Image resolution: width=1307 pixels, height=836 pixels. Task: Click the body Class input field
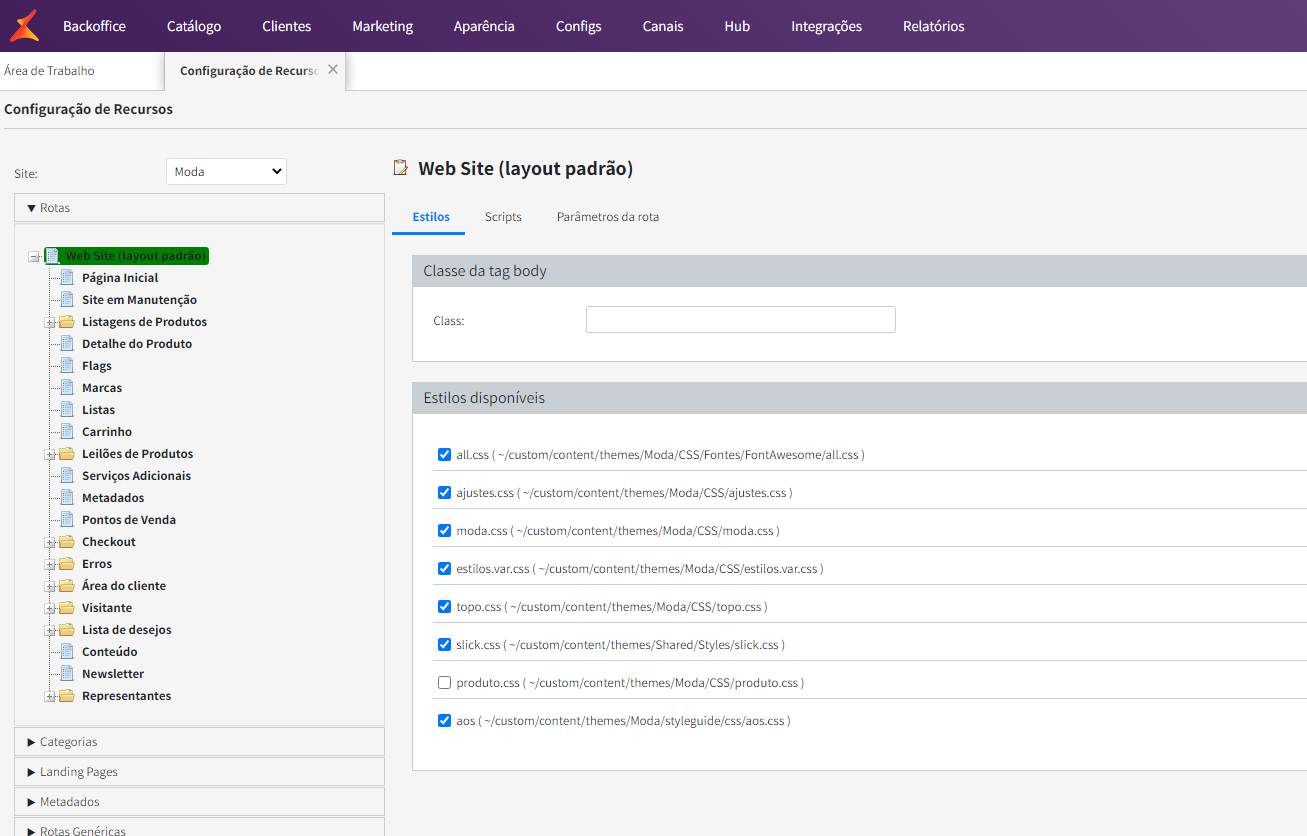coord(741,320)
